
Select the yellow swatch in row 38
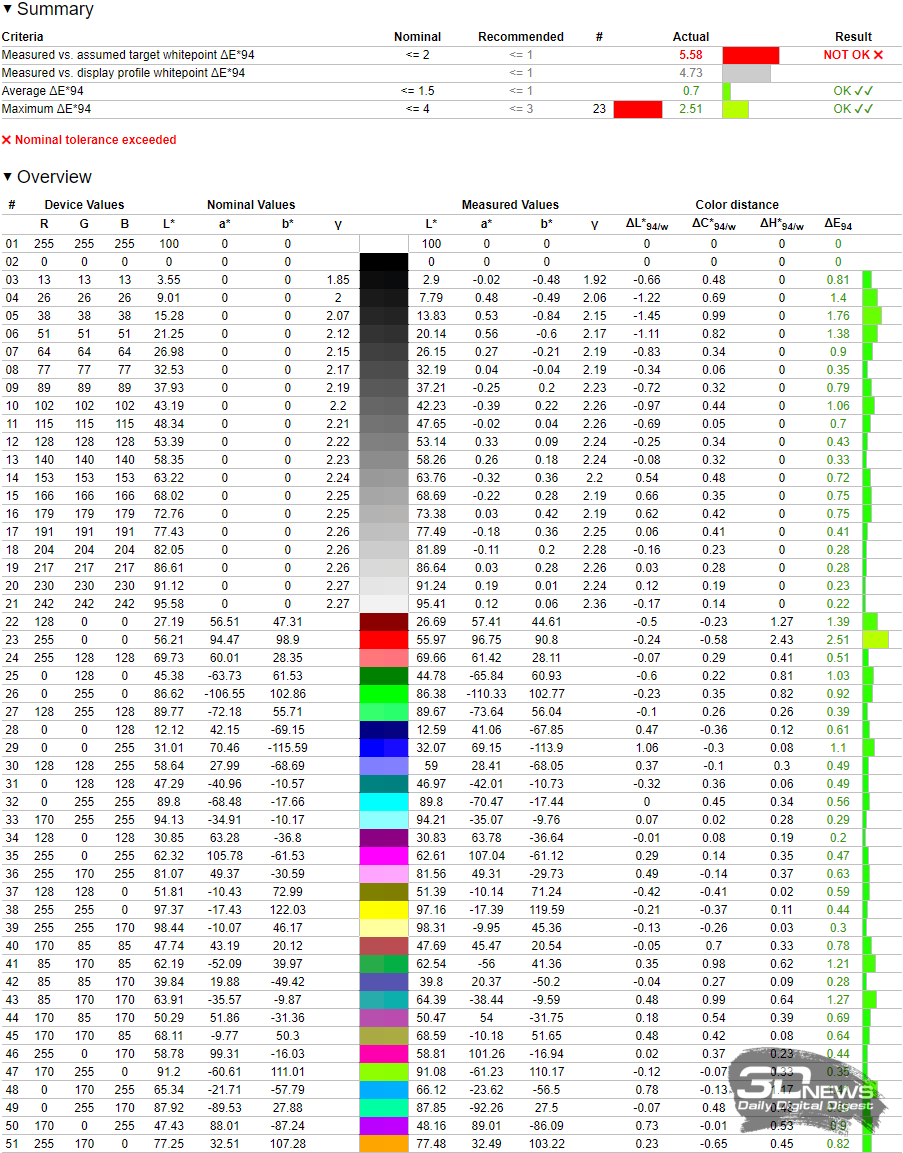384,909
